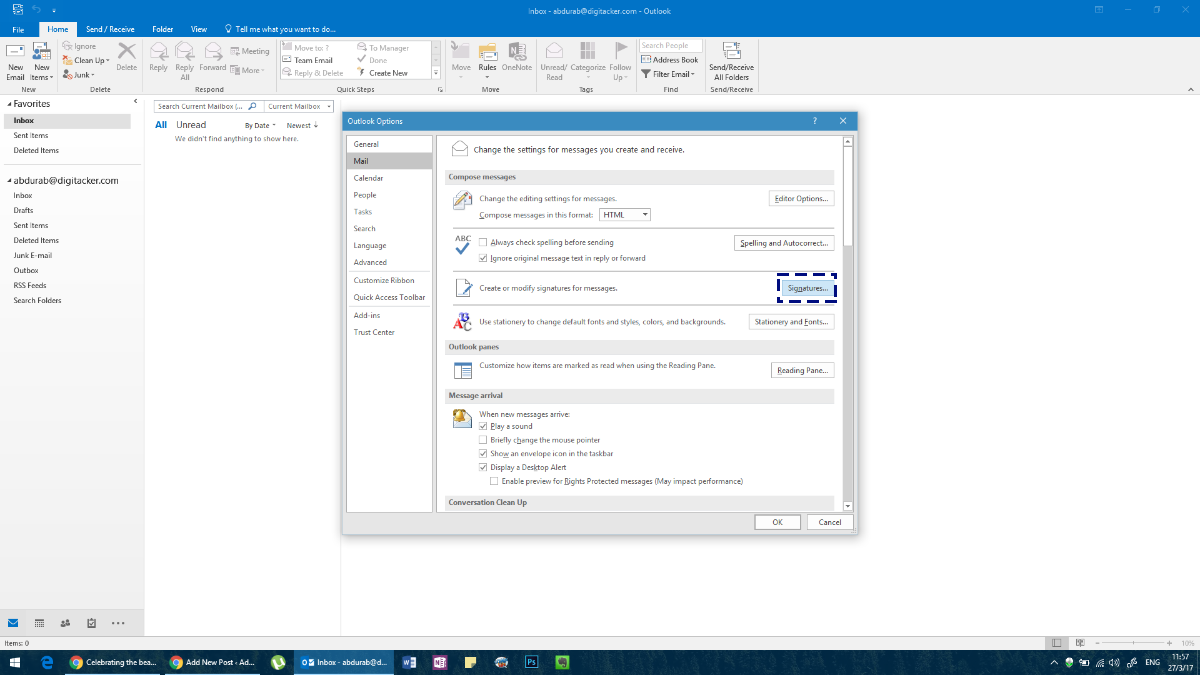Click the Send/Receive All Folders icon

pyautogui.click(x=731, y=61)
